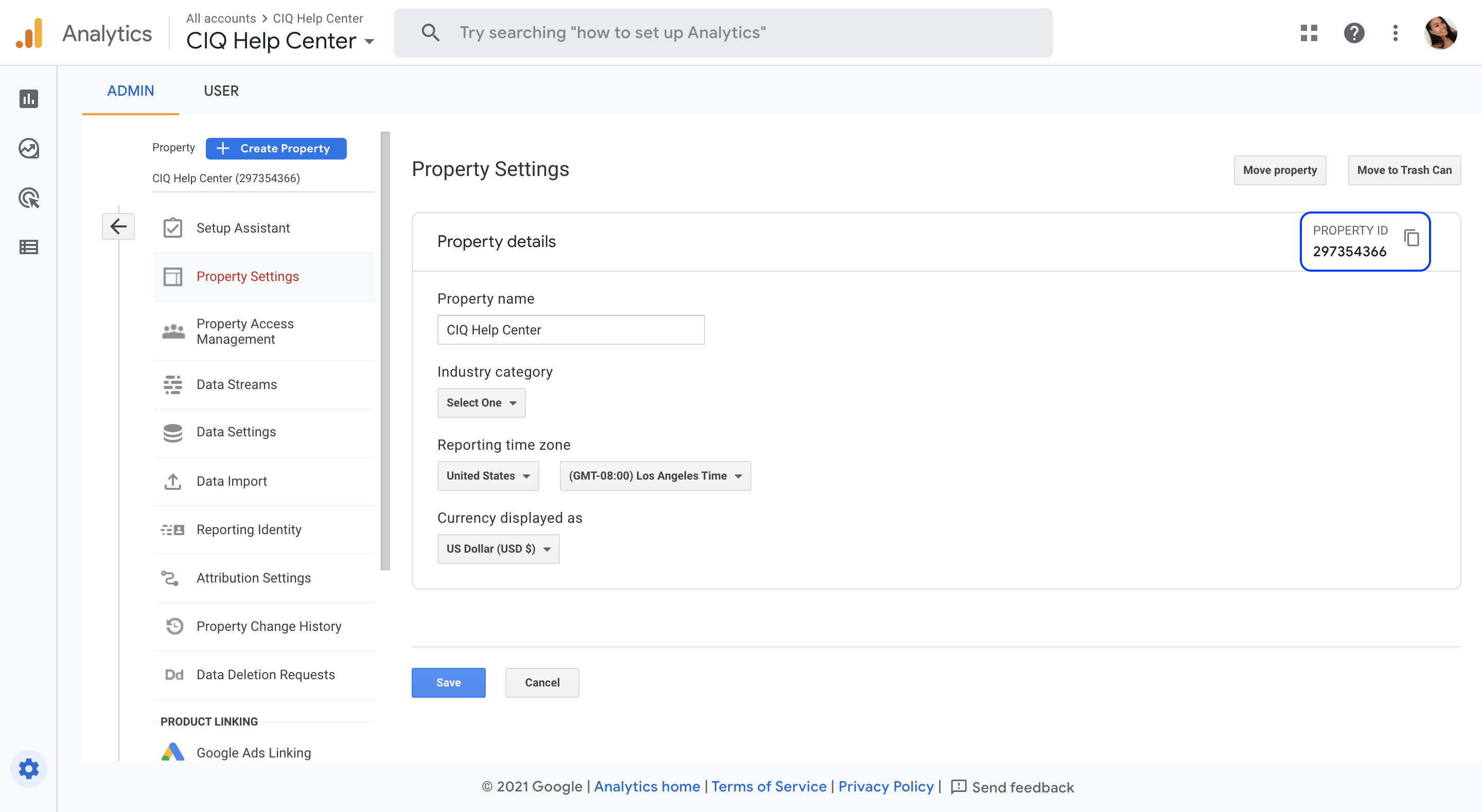Open the Help question-mark icon
Viewport: 1482px width, 812px height.
1354,33
